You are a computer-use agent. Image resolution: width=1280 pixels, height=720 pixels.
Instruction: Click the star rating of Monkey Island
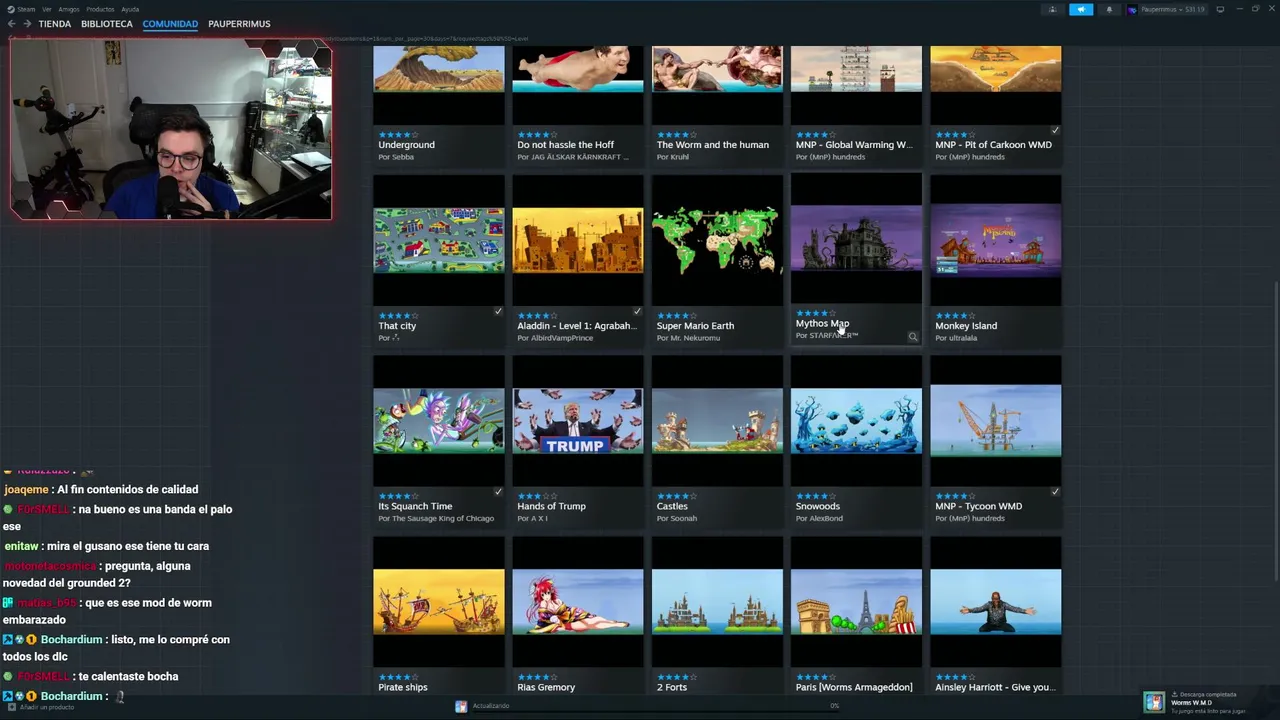click(x=954, y=315)
